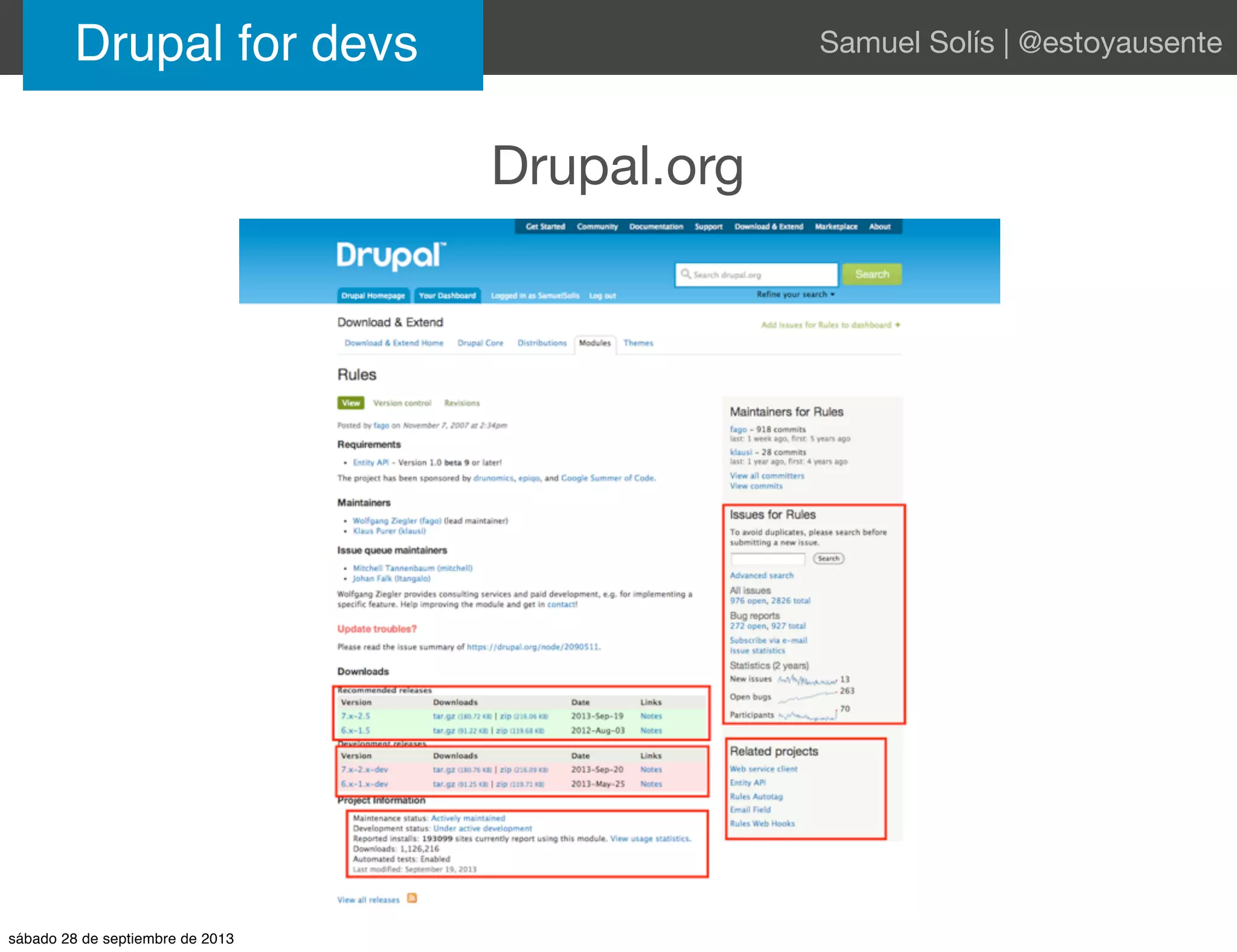Screen dimensions: 1237x952
Task: Click the Search button in Issues for Rules
Action: coord(828,559)
